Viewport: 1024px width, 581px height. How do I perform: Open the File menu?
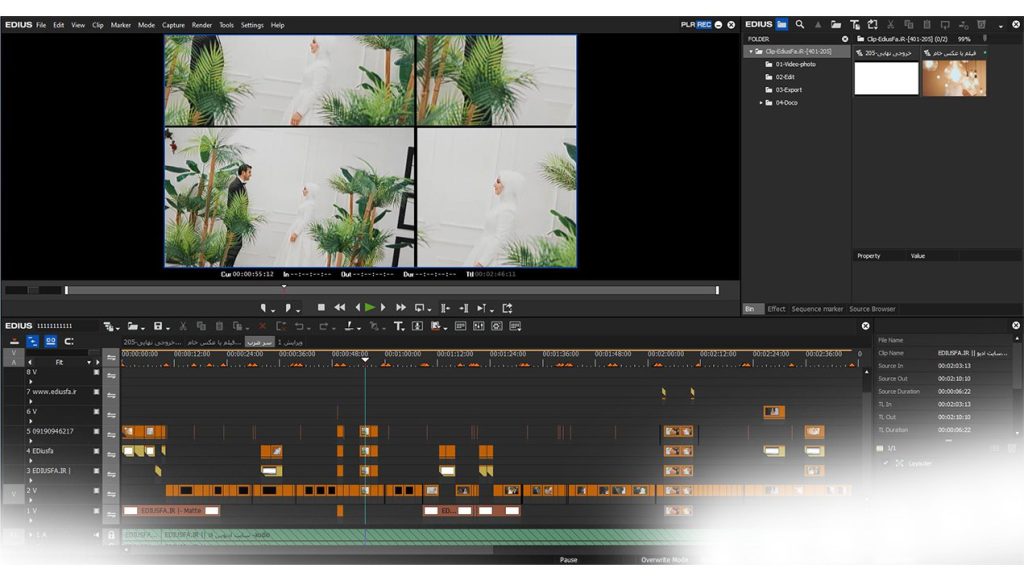pyautogui.click(x=41, y=25)
